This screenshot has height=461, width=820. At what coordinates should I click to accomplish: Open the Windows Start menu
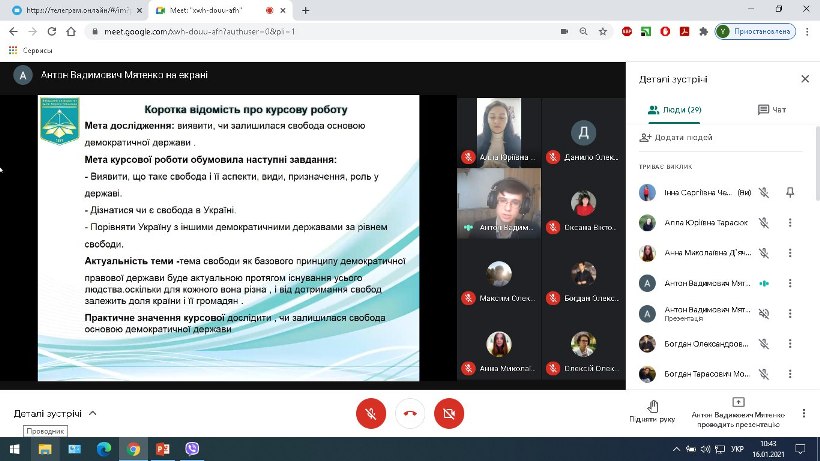coord(14,449)
